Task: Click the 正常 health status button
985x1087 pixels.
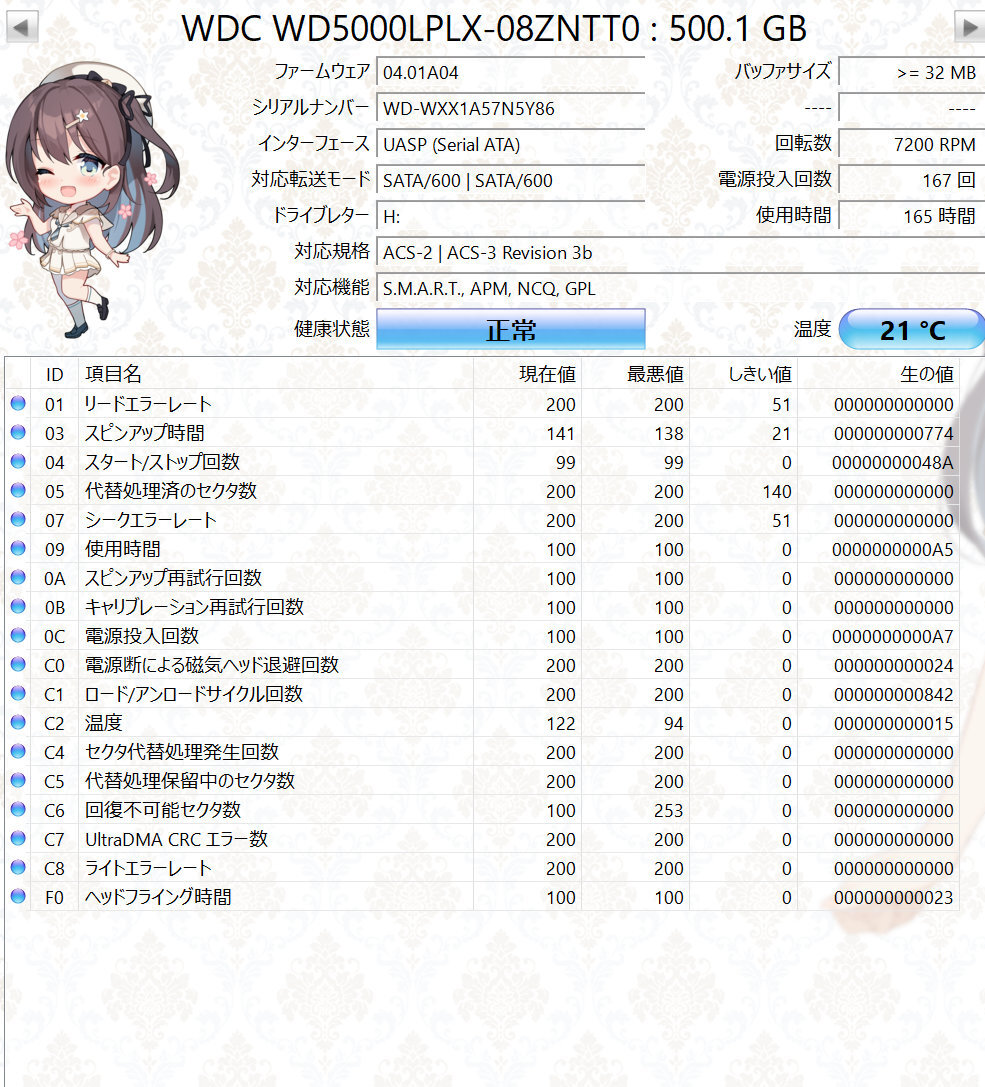Action: click(x=511, y=329)
